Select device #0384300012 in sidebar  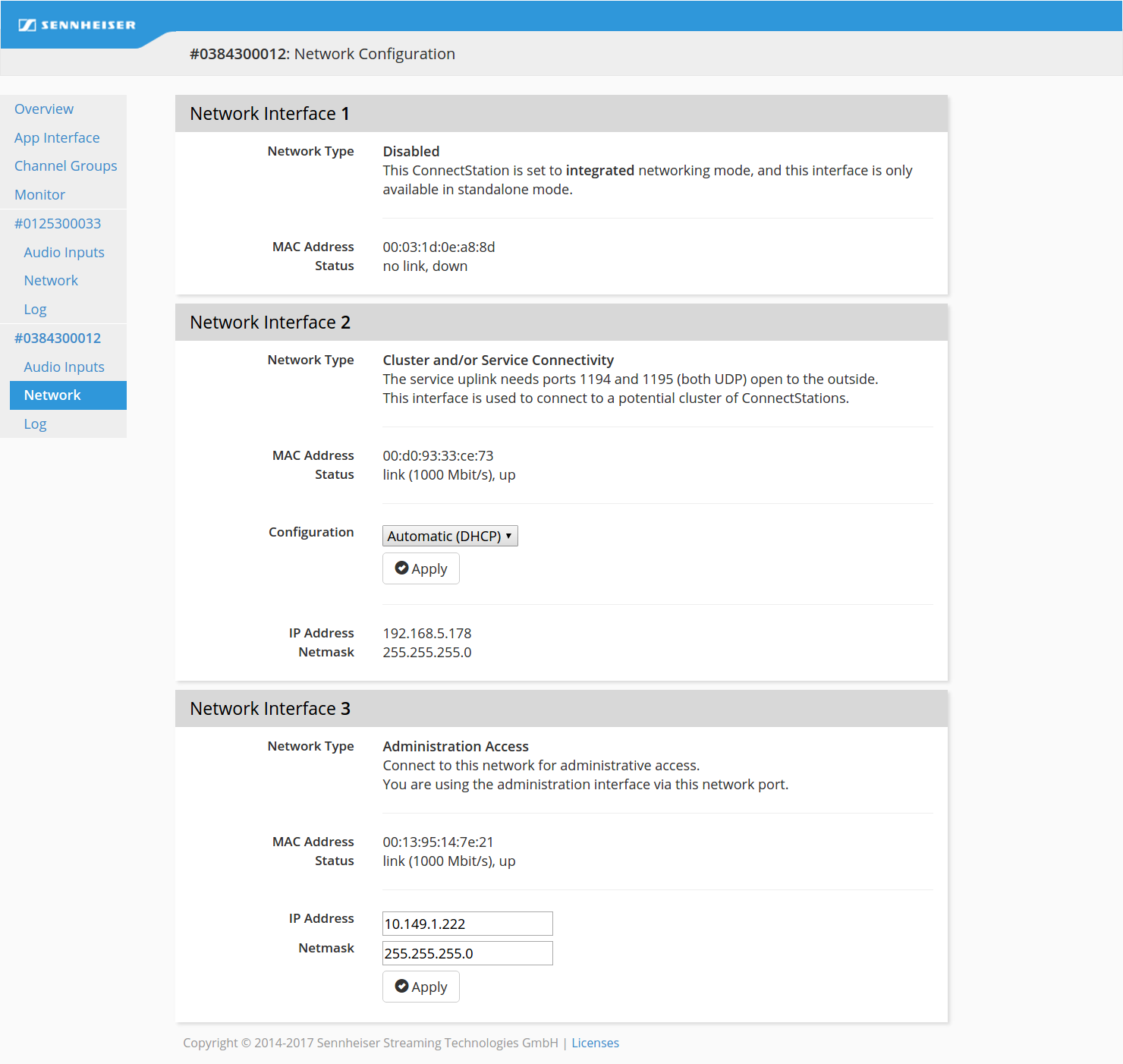coord(58,338)
